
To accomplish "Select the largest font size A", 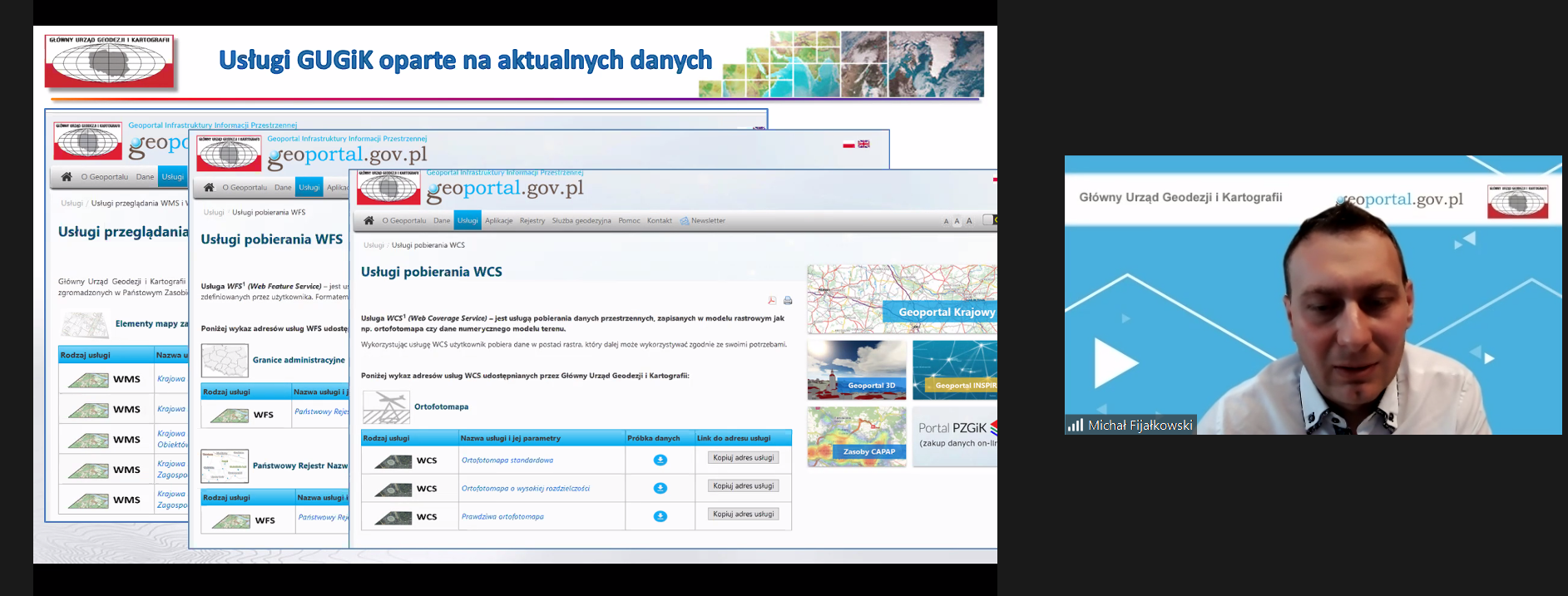I will 969,221.
